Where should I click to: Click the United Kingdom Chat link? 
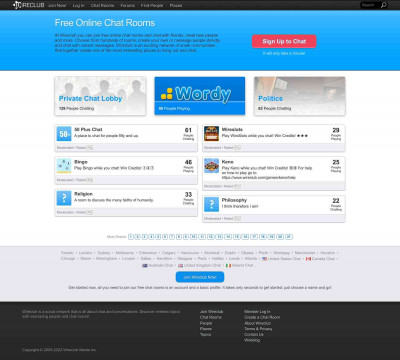(x=203, y=266)
